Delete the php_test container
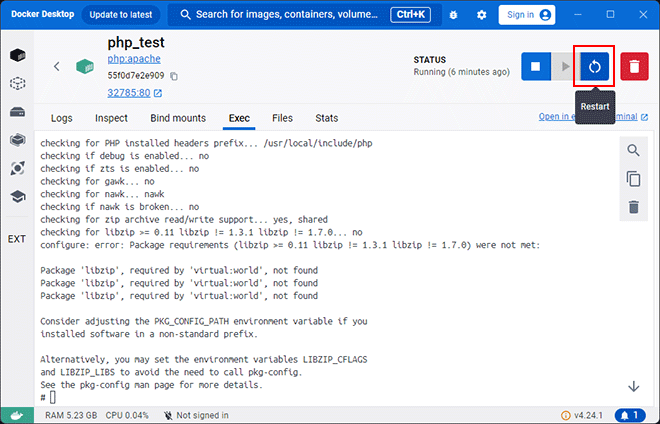Viewport: 660px width, 424px height. click(634, 67)
